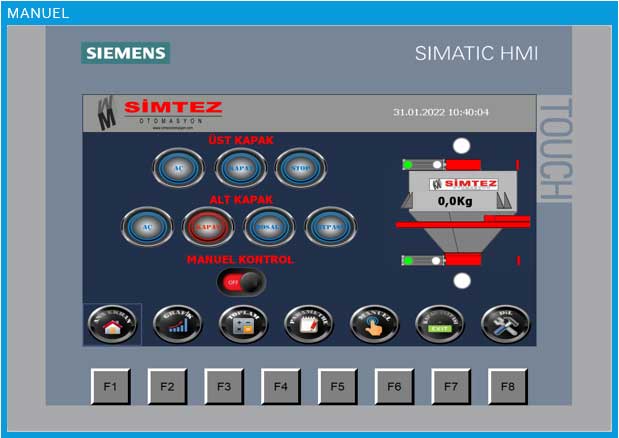This screenshot has width=619, height=438.
Task: Click the BYPASS button under ALT KAPAK
Action: tap(330, 227)
